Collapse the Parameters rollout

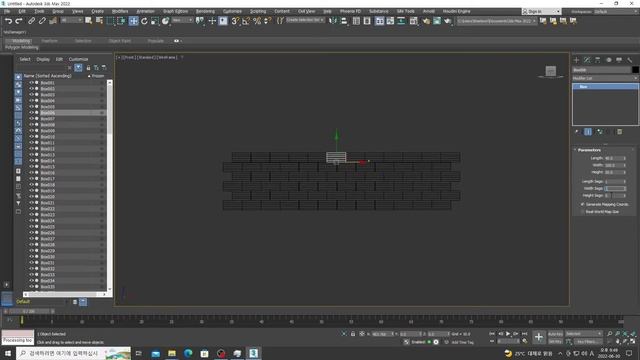pyautogui.click(x=589, y=150)
